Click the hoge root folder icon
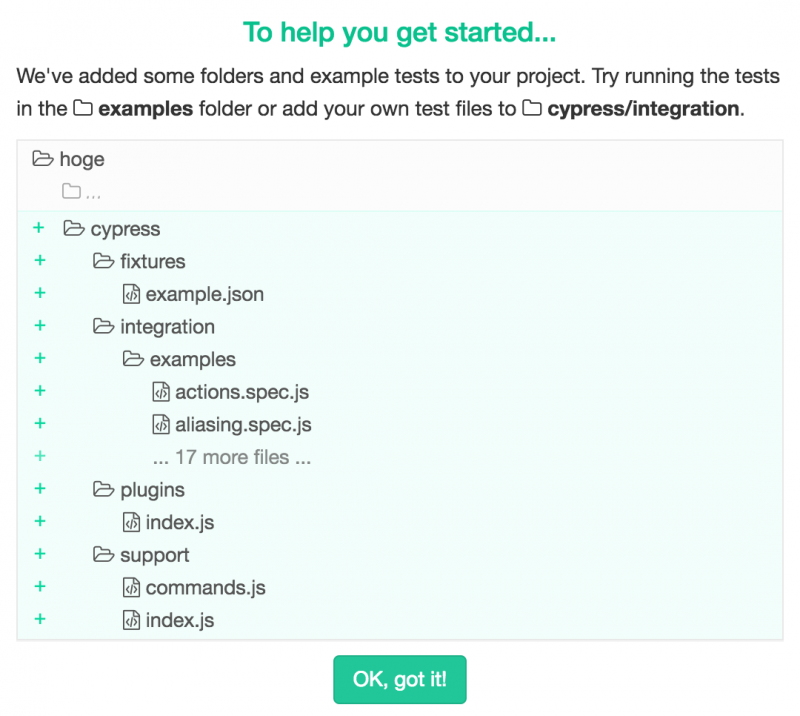 click(43, 159)
